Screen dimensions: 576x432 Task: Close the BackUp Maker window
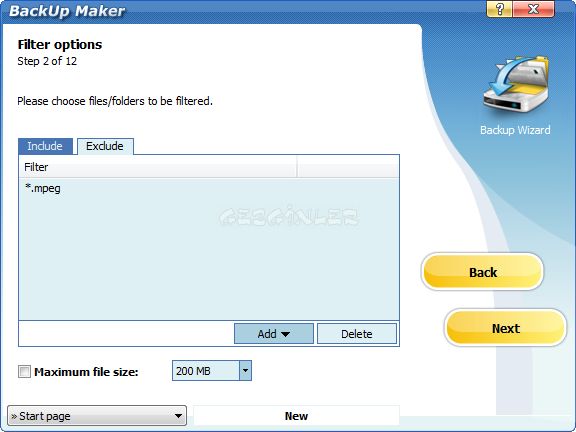(533, 9)
